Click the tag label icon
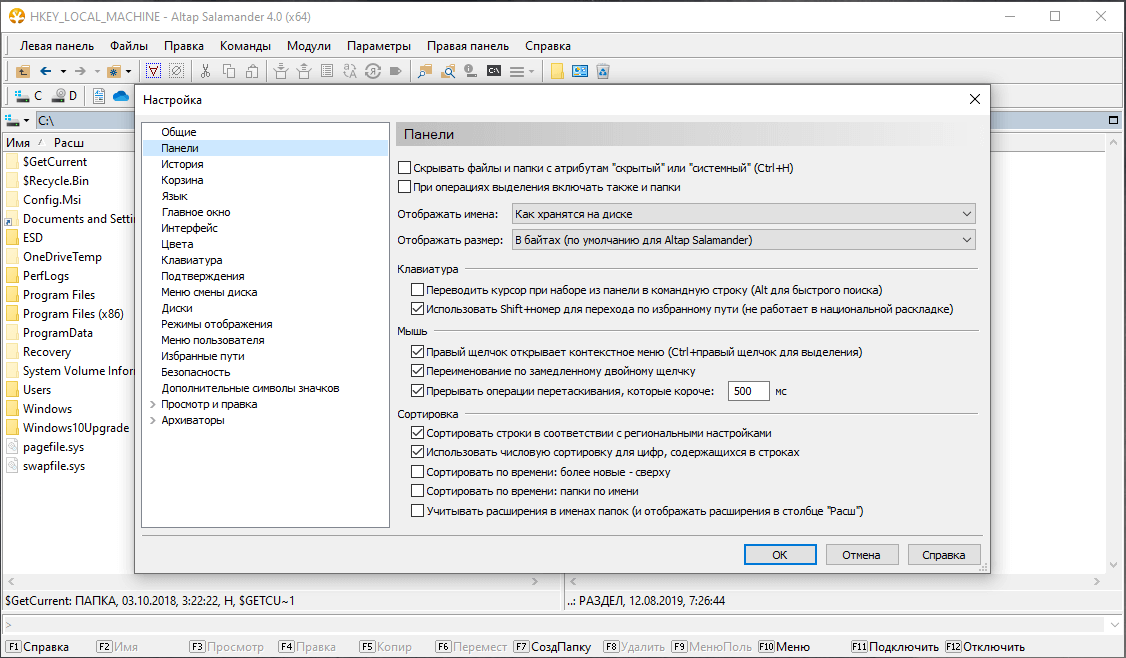Viewport: 1126px width, 658px height. point(396,71)
